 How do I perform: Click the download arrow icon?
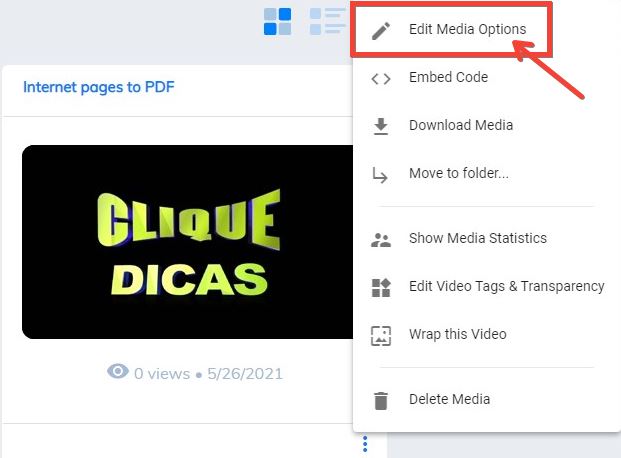click(x=381, y=126)
